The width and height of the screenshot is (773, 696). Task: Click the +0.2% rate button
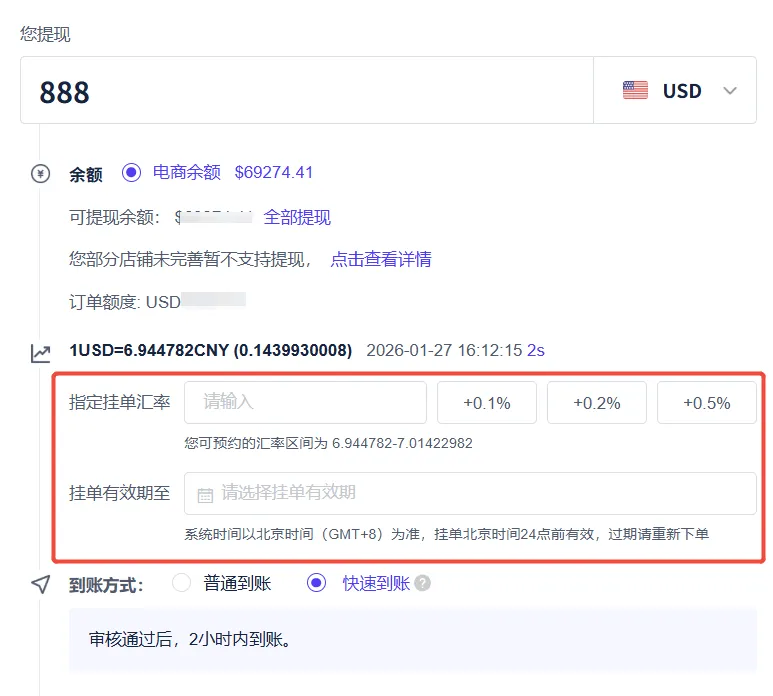[x=597, y=402]
